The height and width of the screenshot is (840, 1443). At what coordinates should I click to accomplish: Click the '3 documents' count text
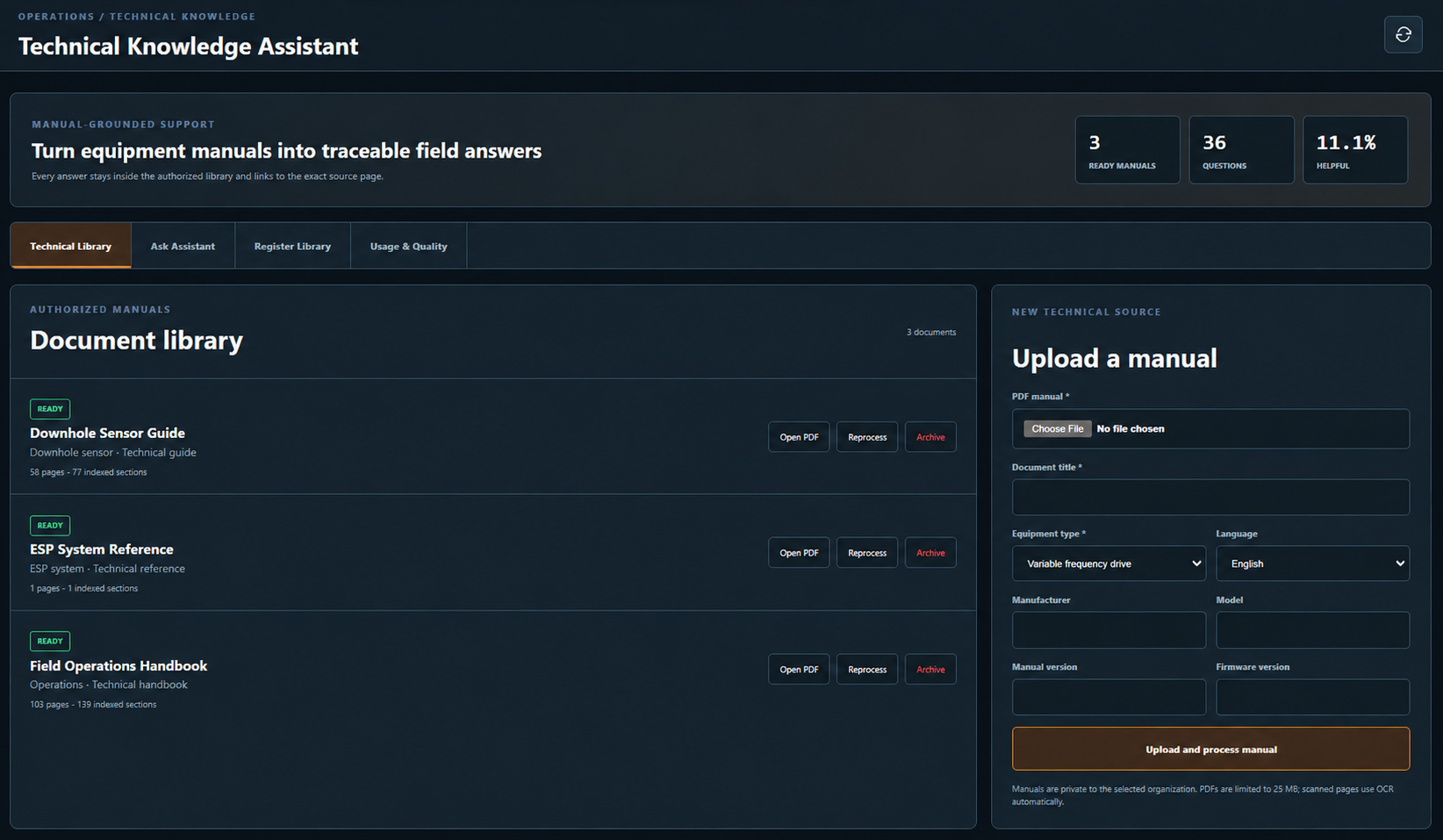931,332
